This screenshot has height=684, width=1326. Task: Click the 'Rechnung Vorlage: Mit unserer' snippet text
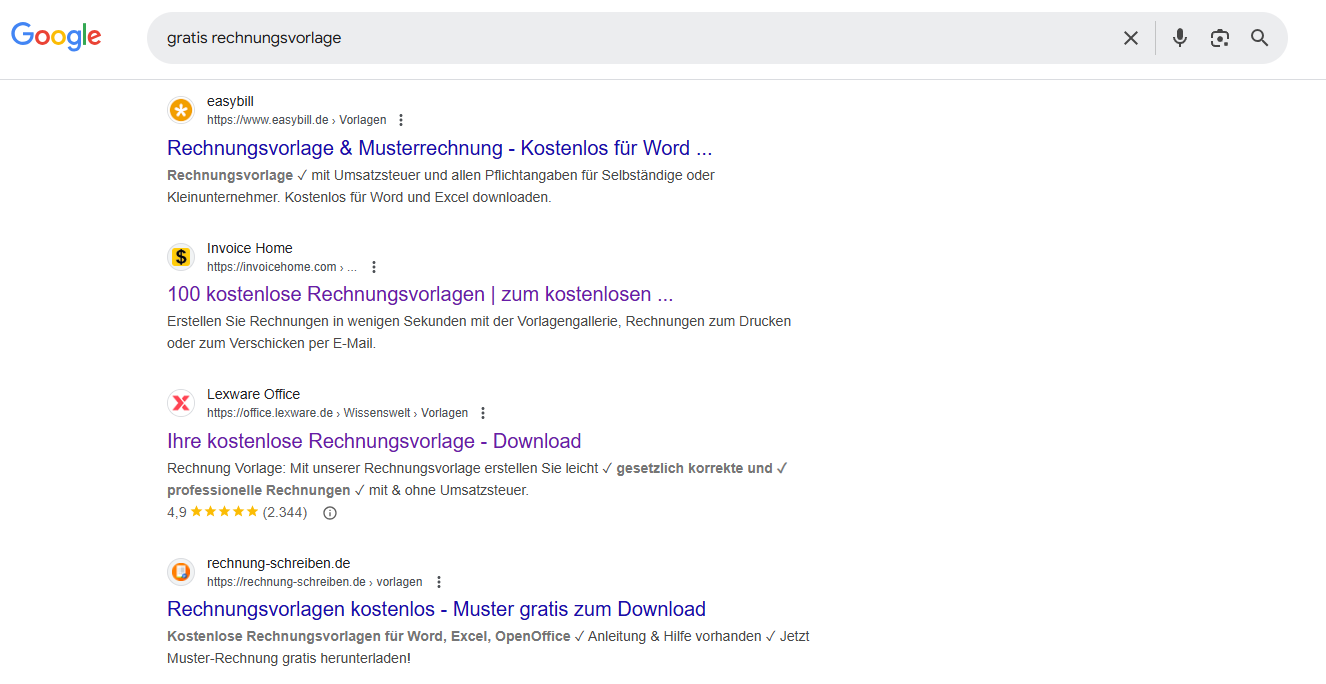tap(477, 479)
